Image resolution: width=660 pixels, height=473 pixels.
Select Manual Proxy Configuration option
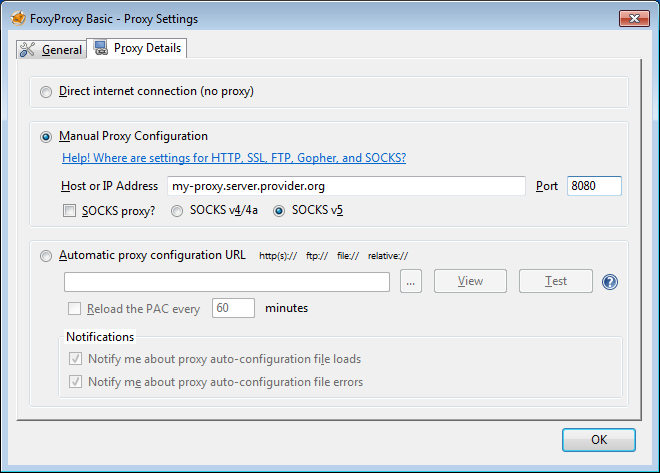[x=46, y=137]
